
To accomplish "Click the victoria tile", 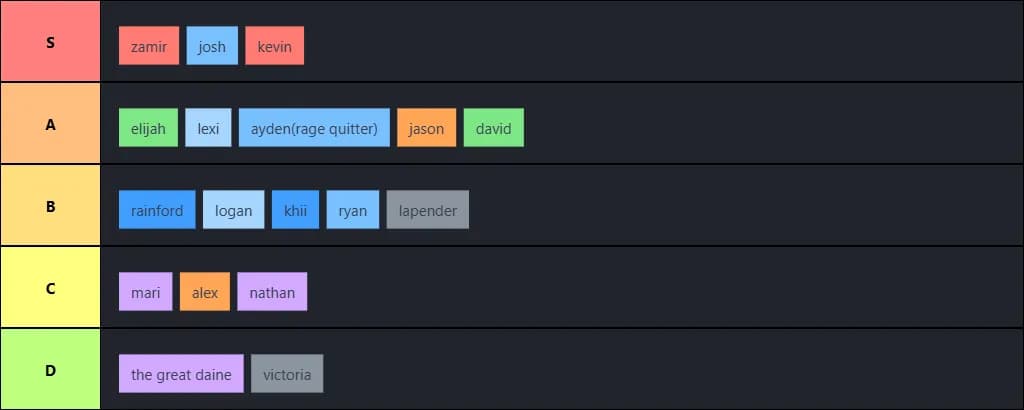I will [287, 374].
